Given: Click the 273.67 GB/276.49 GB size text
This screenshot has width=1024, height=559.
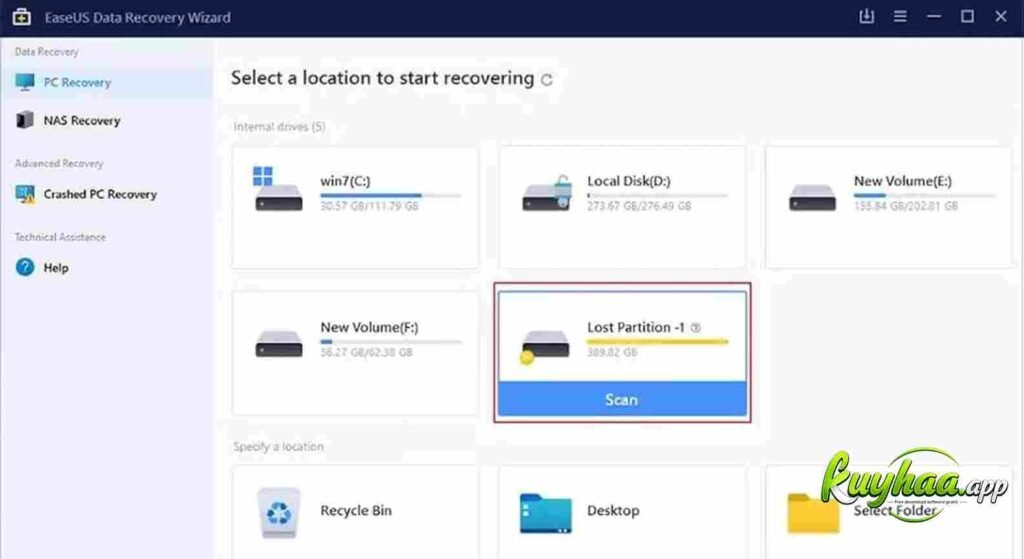Looking at the screenshot, I should (x=639, y=206).
